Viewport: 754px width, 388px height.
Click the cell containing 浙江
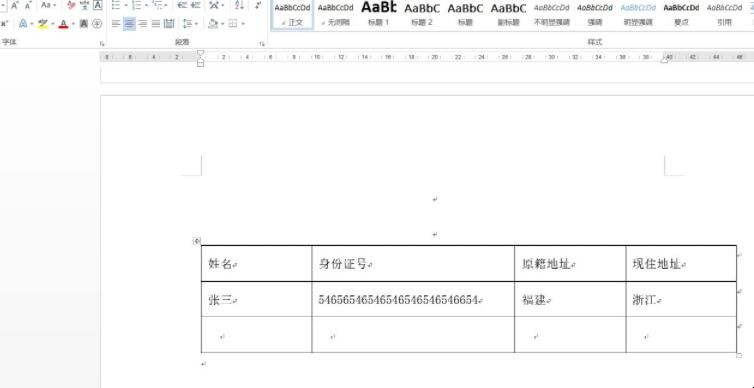pos(681,299)
